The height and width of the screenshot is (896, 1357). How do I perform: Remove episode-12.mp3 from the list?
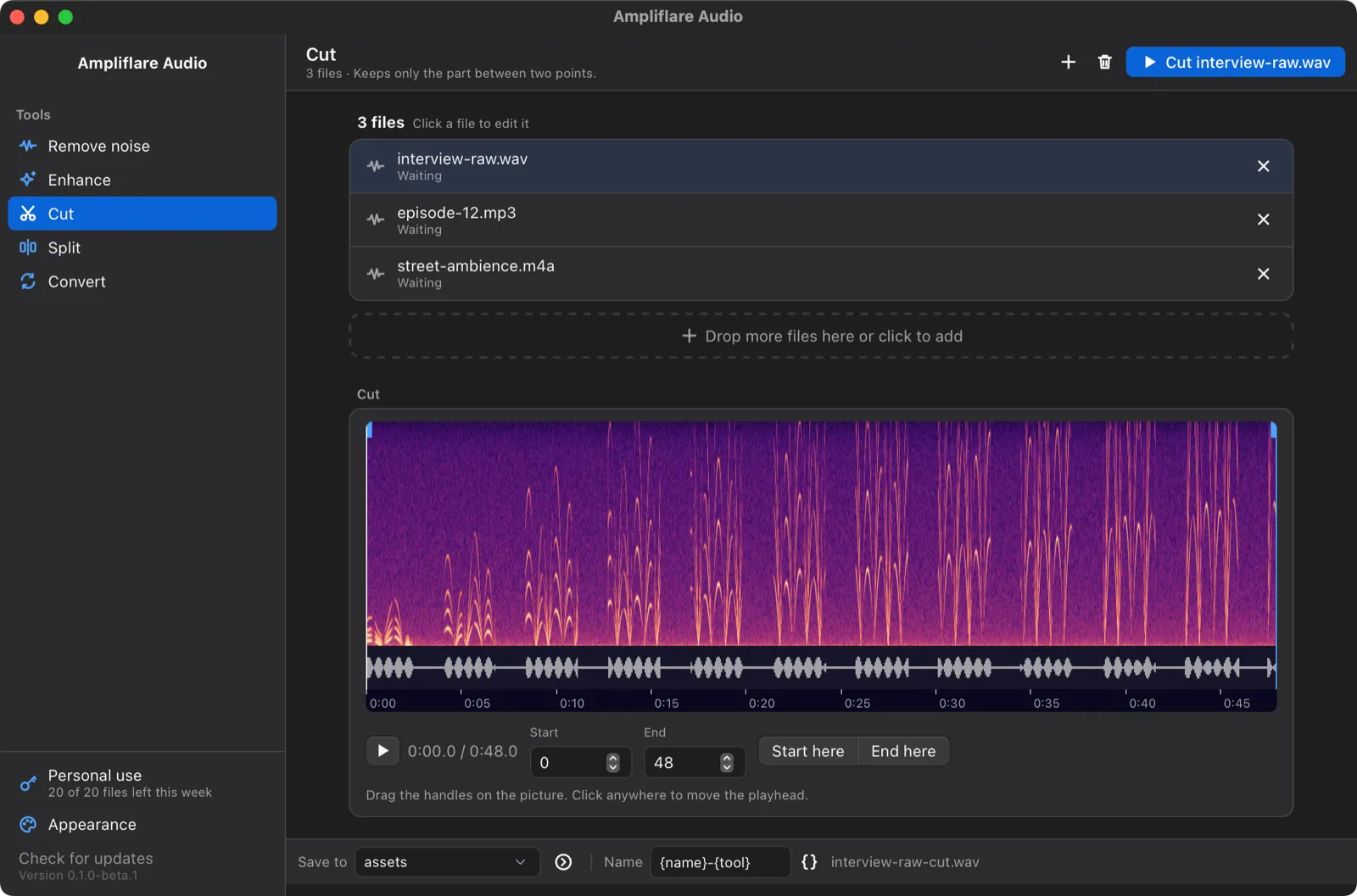click(x=1263, y=220)
